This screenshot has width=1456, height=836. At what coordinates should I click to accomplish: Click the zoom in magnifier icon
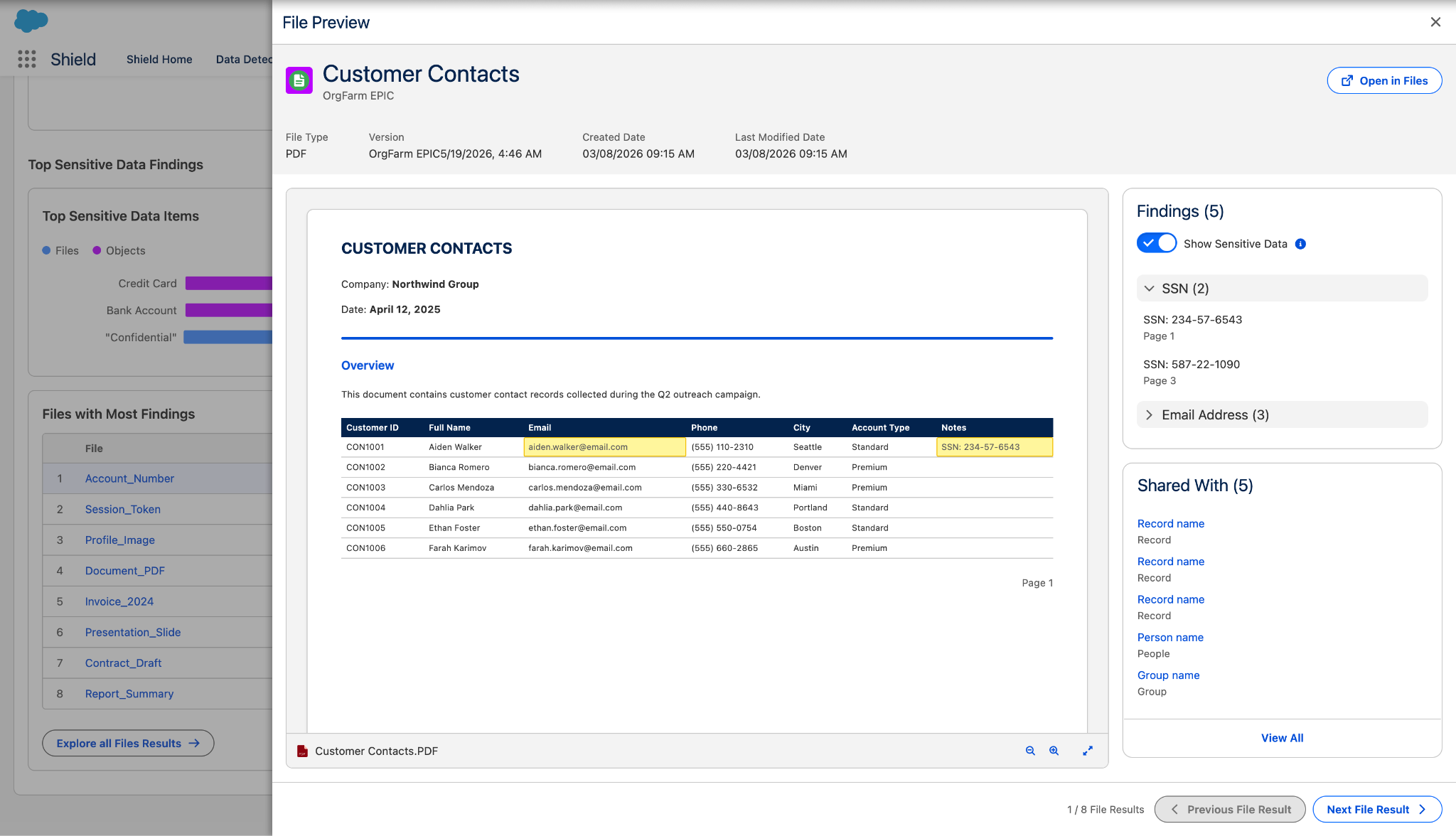1054,751
